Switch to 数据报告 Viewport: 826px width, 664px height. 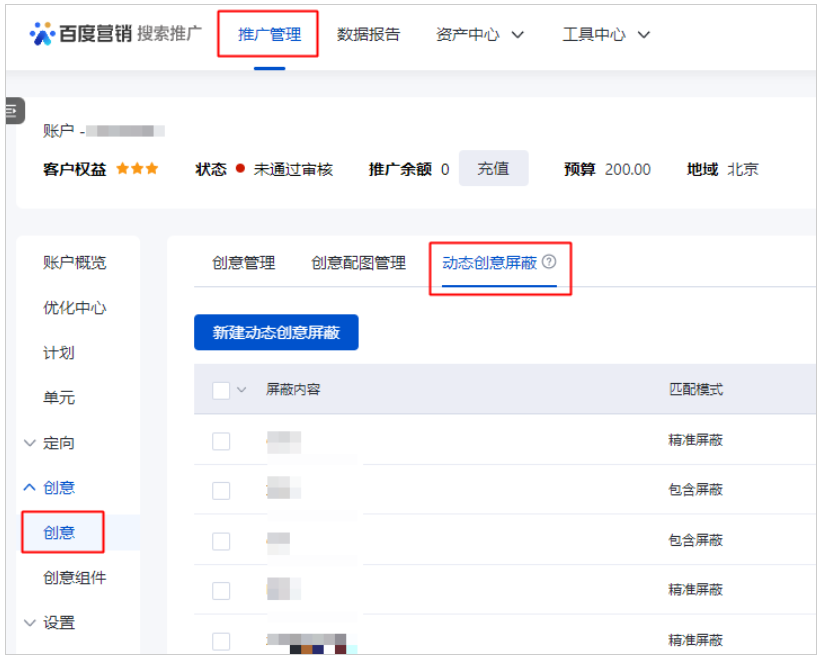tap(369, 33)
